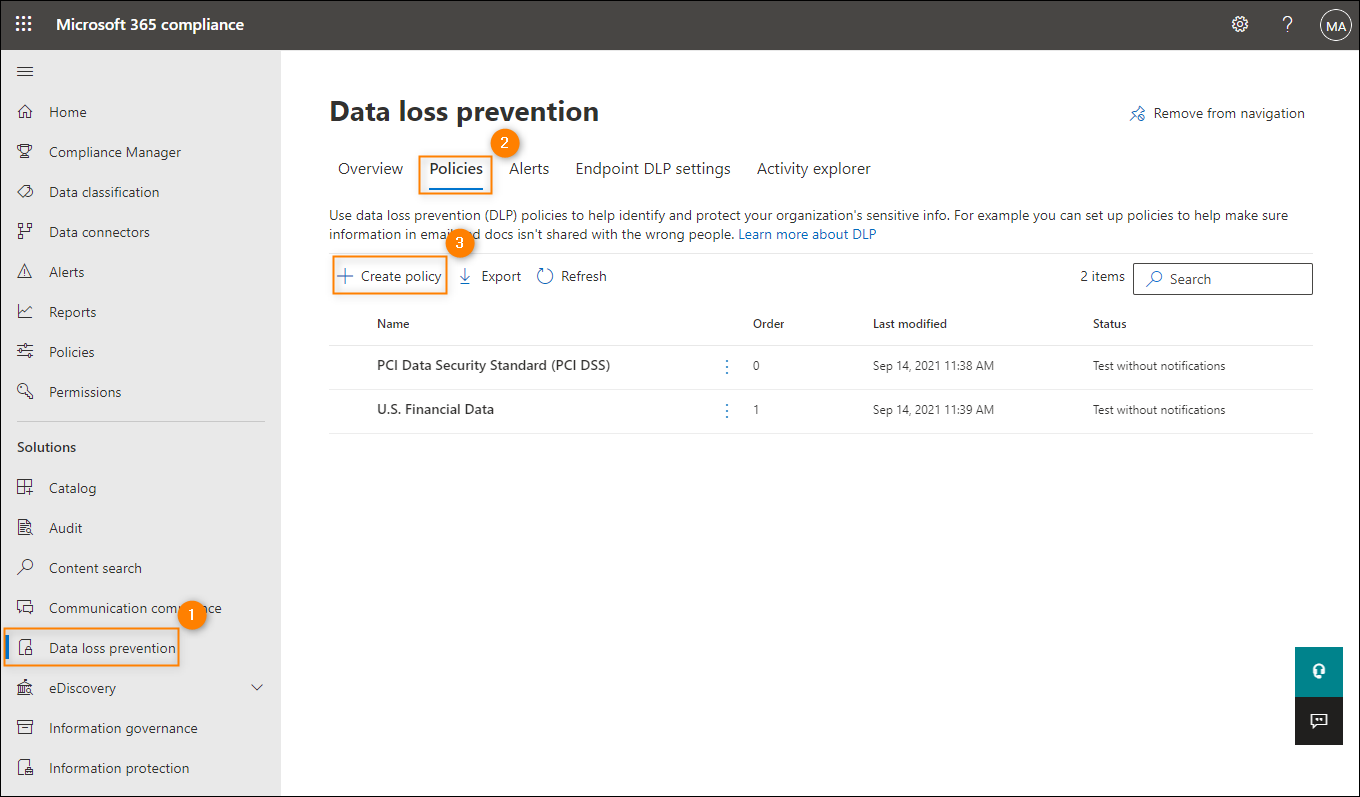
Task: Click the eDiscovery icon
Action: [26, 688]
